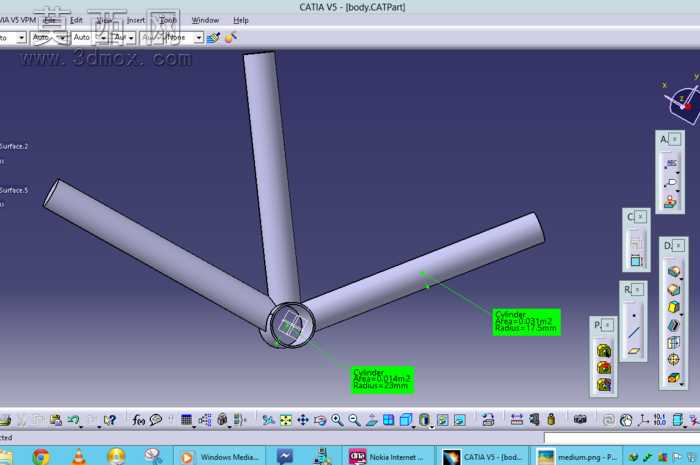700x465 pixels.
Task: Click the Surface.5 tree item
Action: [14, 190]
